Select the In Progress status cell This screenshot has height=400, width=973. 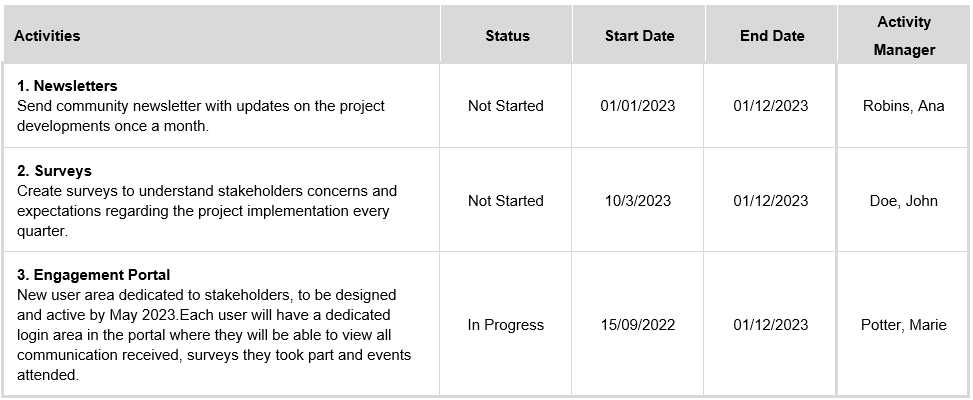point(506,325)
